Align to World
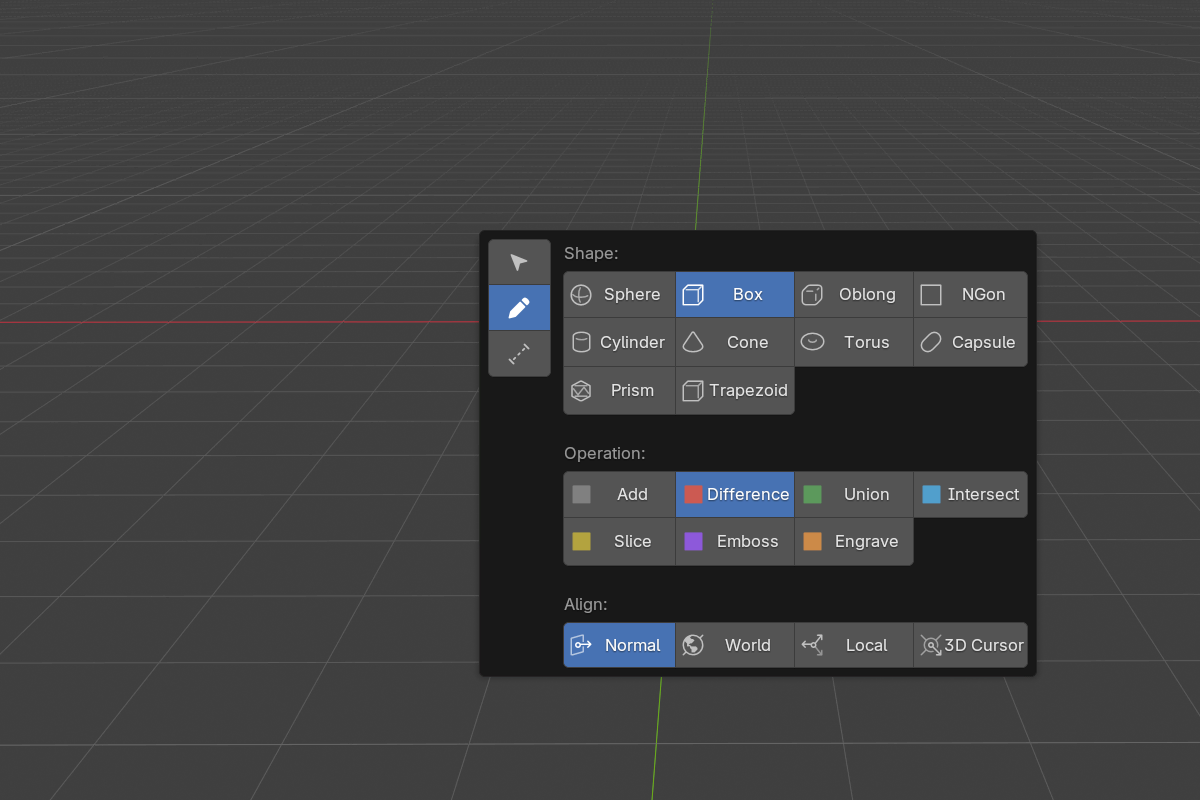The image size is (1200, 800). (735, 645)
